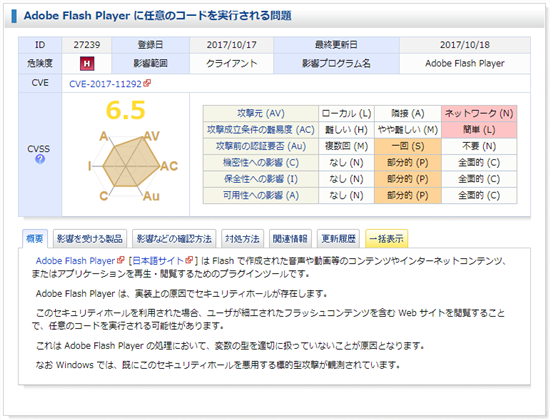The width and height of the screenshot is (550, 420).
Task: Click the ID value 27239
Action: point(87,45)
